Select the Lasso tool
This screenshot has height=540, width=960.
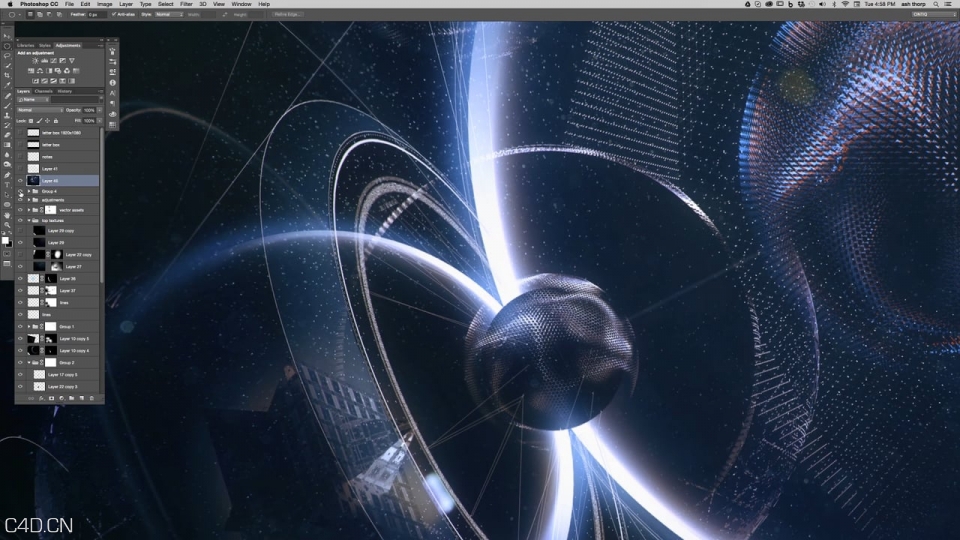[x=7, y=55]
